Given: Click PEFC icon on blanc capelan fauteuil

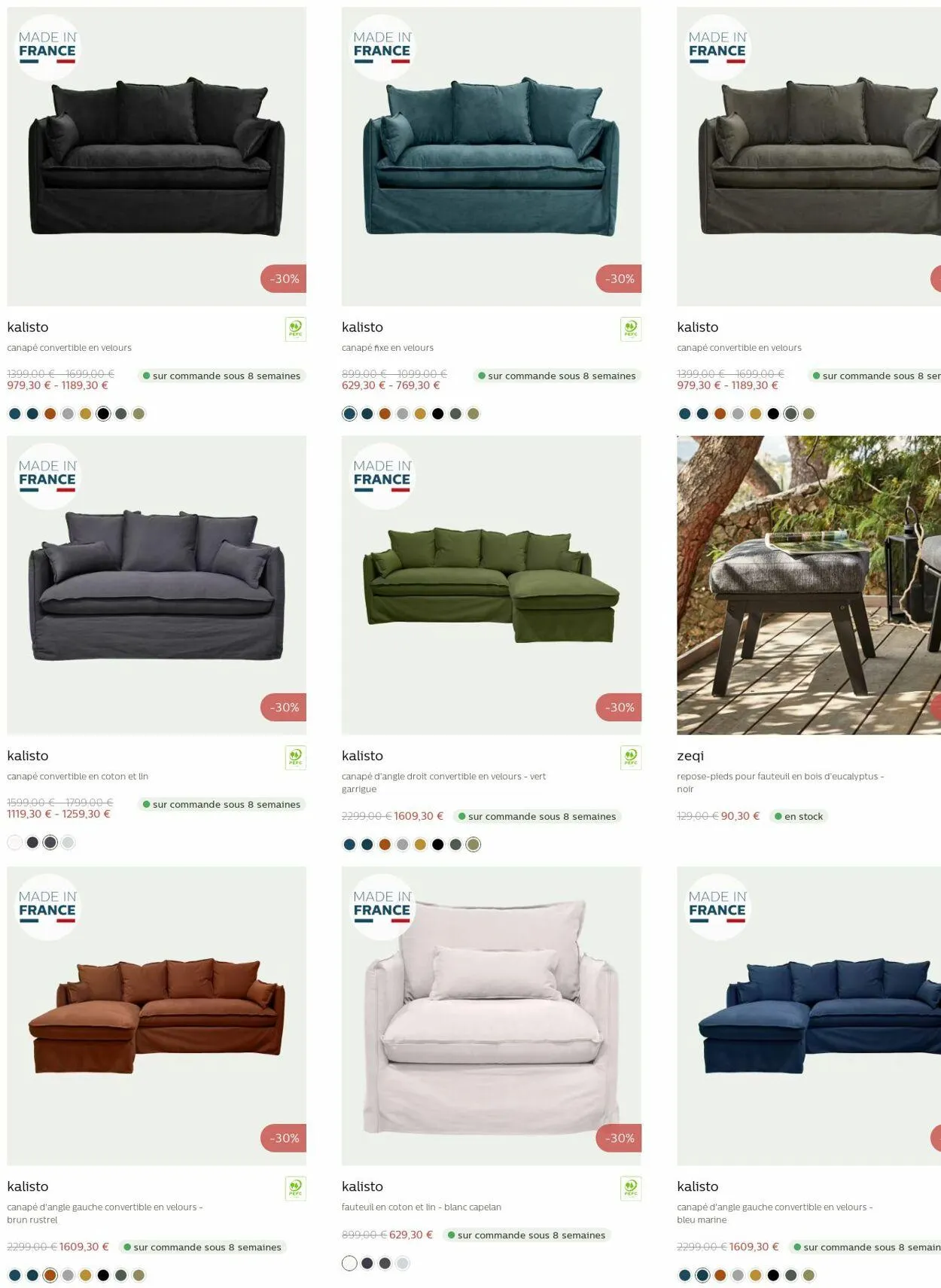Looking at the screenshot, I should click(x=631, y=1188).
